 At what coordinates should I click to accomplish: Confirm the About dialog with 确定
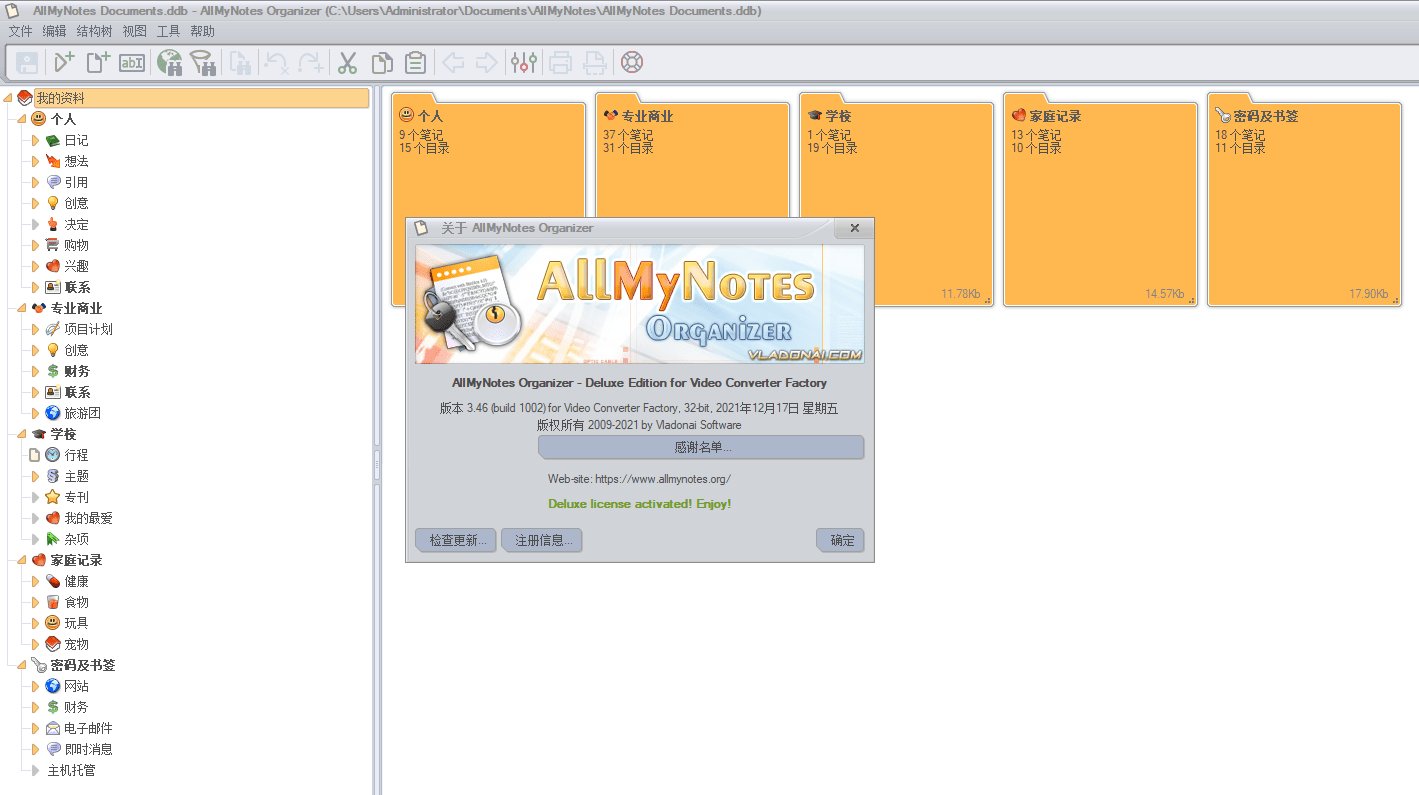840,540
